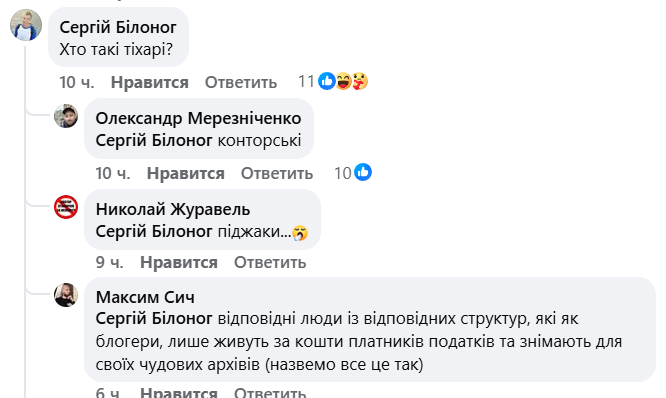Viewport: 666px width, 398px height.
Task: Click the yawning emoji in the піджаки comment
Action: [x=300, y=233]
